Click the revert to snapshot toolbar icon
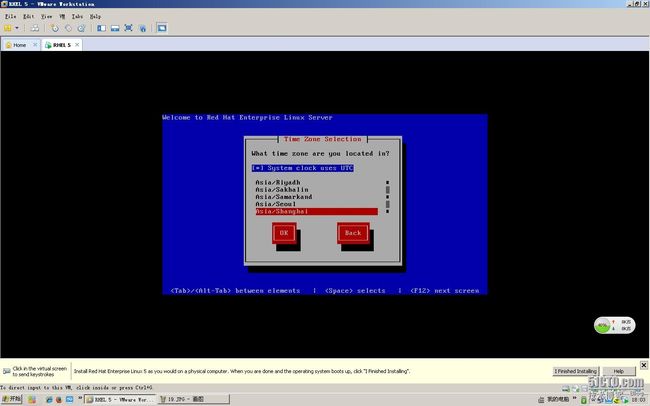This screenshot has width=650, height=406. tap(68, 28)
